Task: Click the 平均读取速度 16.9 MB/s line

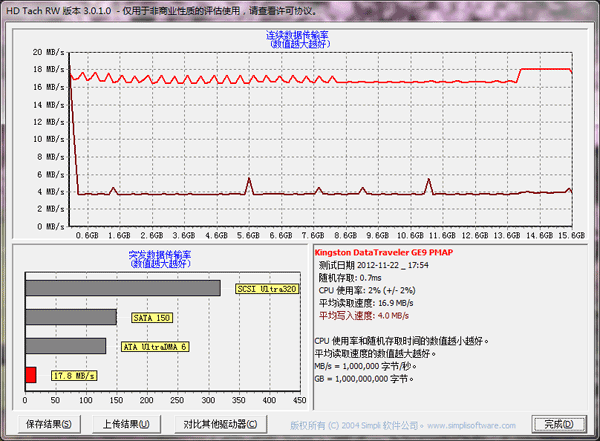Action: pyautogui.click(x=366, y=303)
